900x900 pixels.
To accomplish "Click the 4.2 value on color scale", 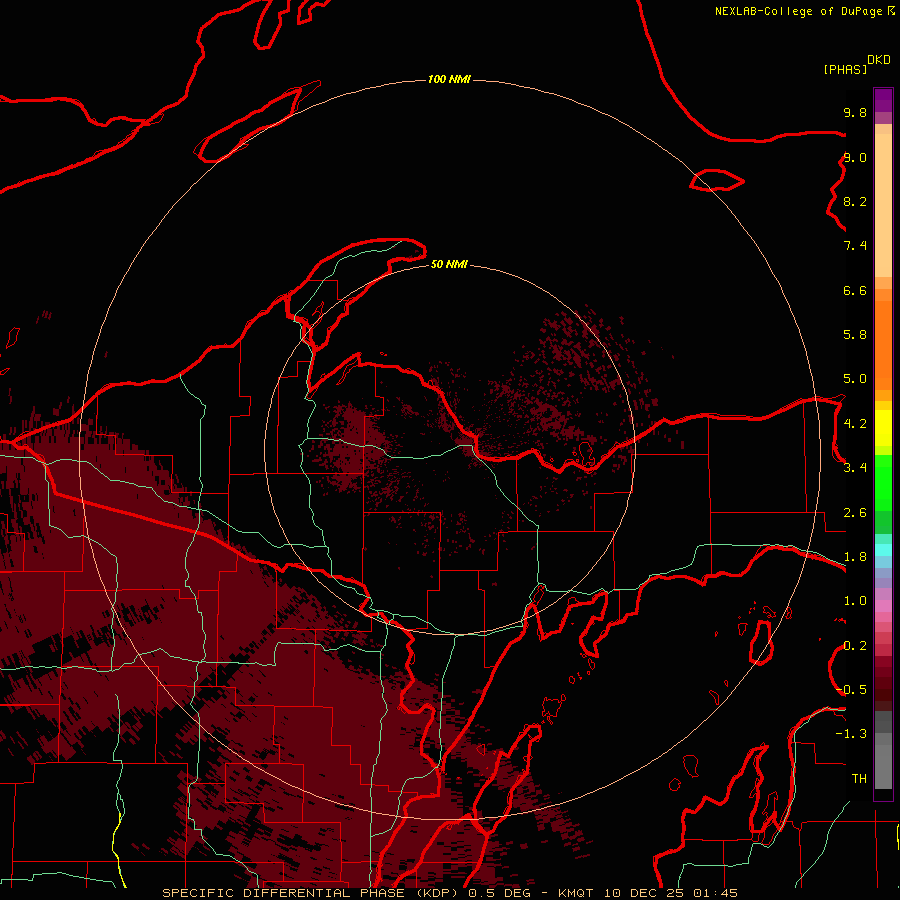I will [x=855, y=424].
